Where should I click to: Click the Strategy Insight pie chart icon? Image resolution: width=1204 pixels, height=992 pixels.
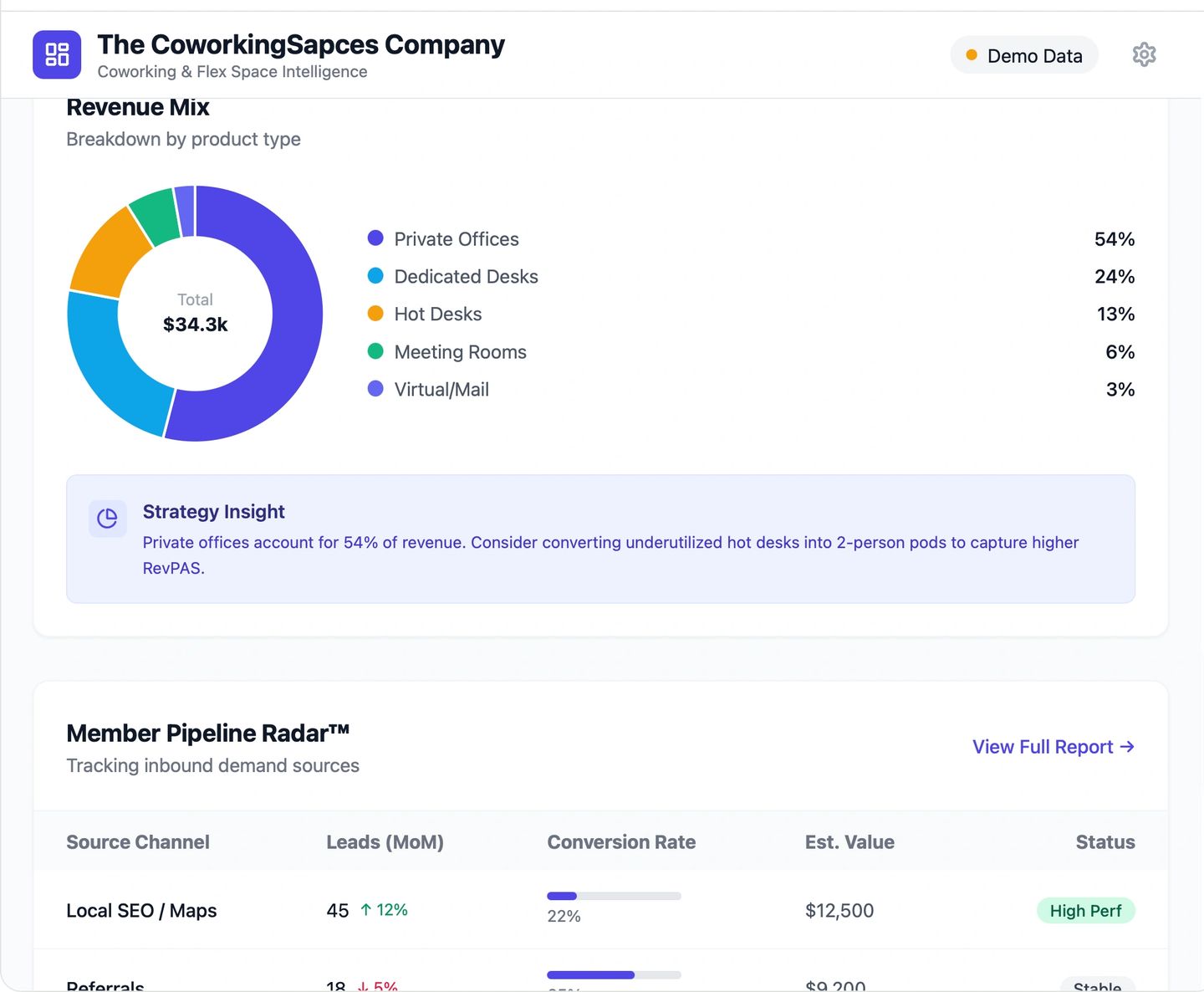click(x=107, y=519)
